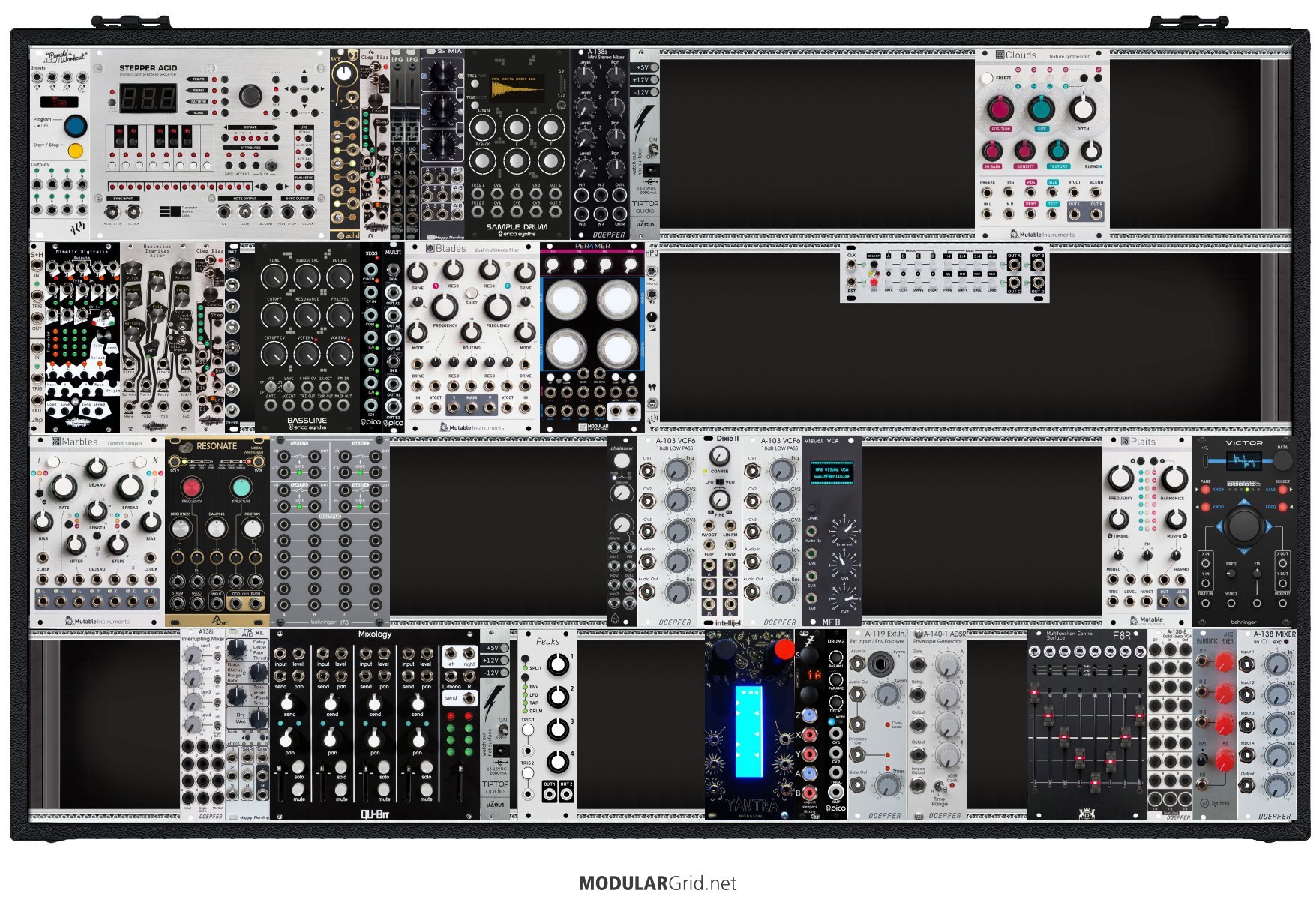Click knob 1 on Peaks
Viewport: 1316px width, 899px height.
(x=557, y=664)
